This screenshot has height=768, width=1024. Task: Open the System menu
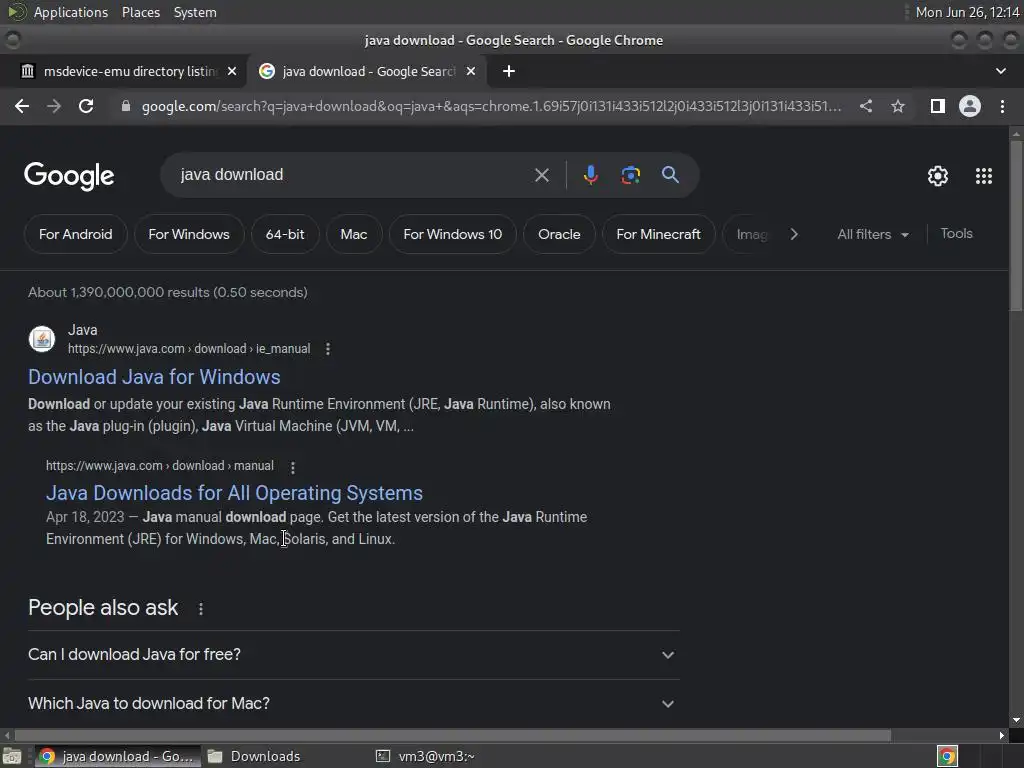195,12
